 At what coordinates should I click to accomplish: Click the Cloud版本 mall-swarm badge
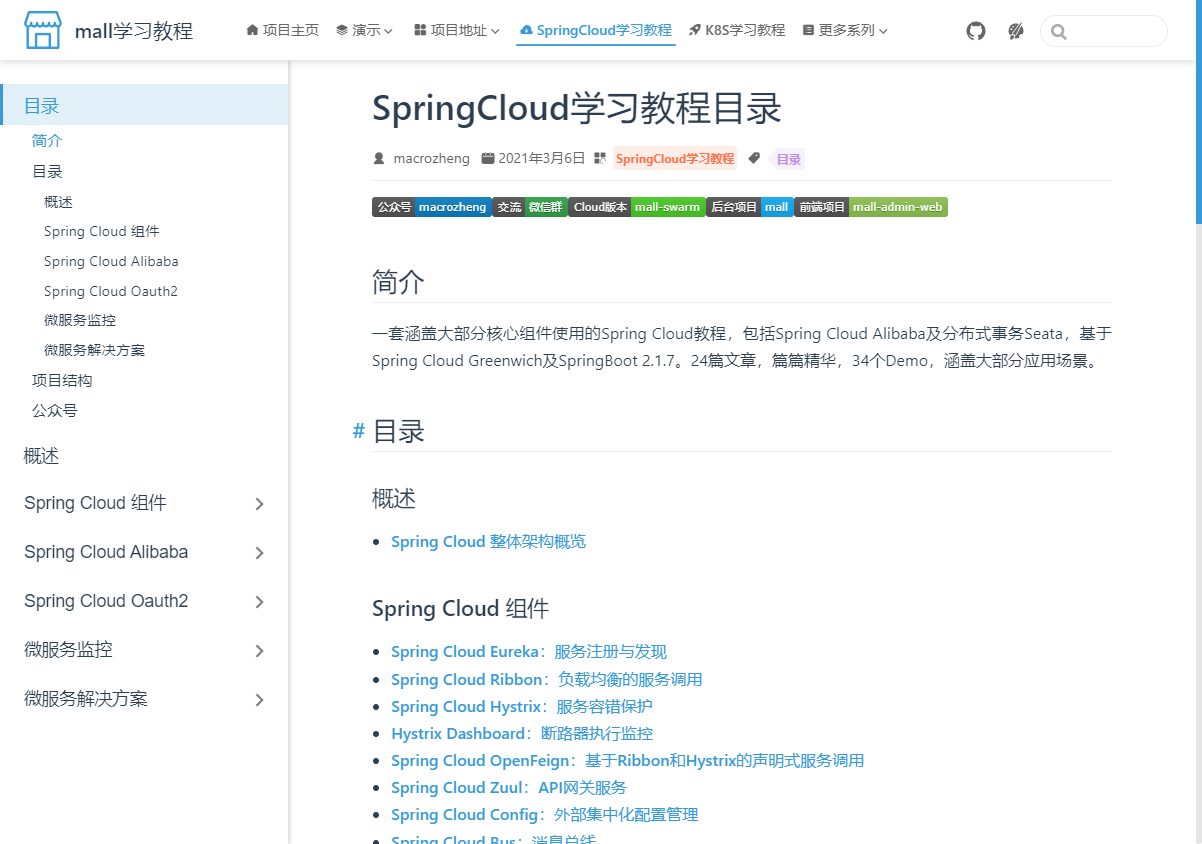(x=637, y=207)
